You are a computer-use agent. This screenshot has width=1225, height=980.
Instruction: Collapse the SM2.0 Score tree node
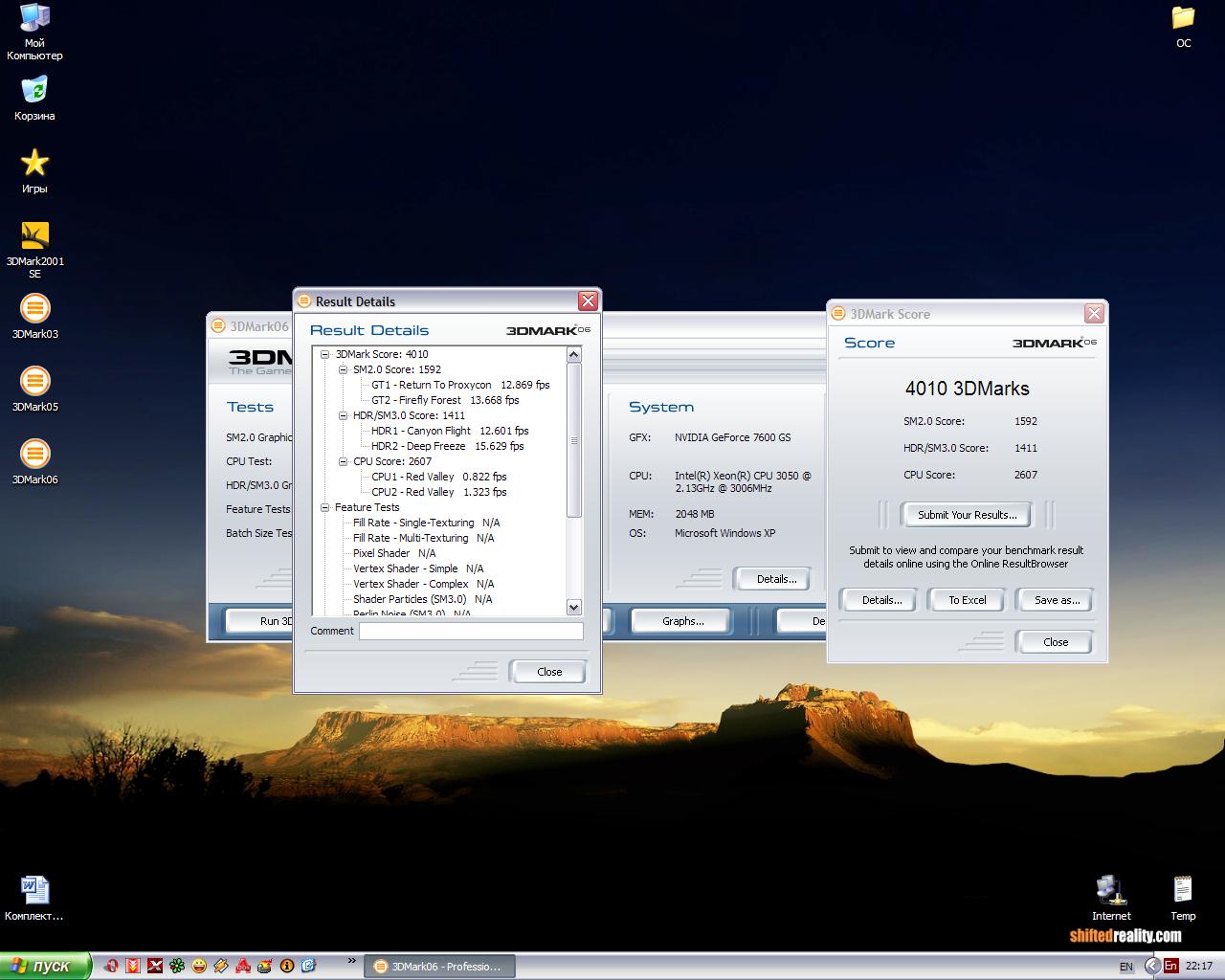pyautogui.click(x=344, y=369)
